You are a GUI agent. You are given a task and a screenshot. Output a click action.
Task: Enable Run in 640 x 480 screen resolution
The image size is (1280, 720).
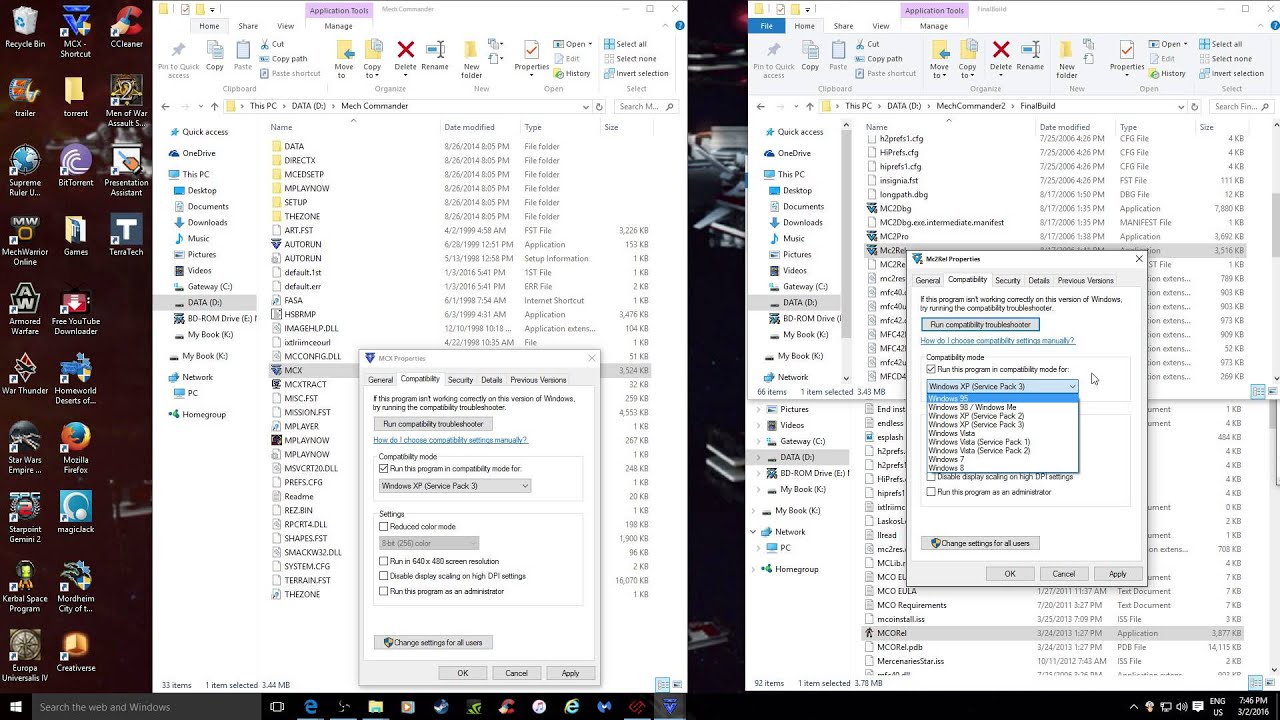[383, 561]
